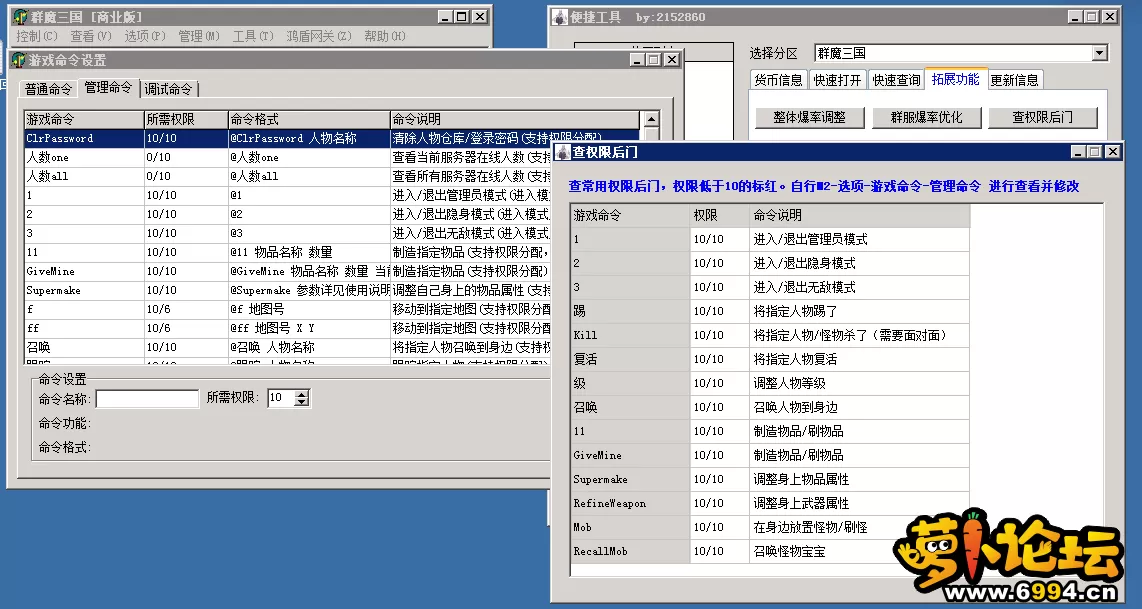
Task: Minimize the 群魔三国 main window
Action: 445,17
